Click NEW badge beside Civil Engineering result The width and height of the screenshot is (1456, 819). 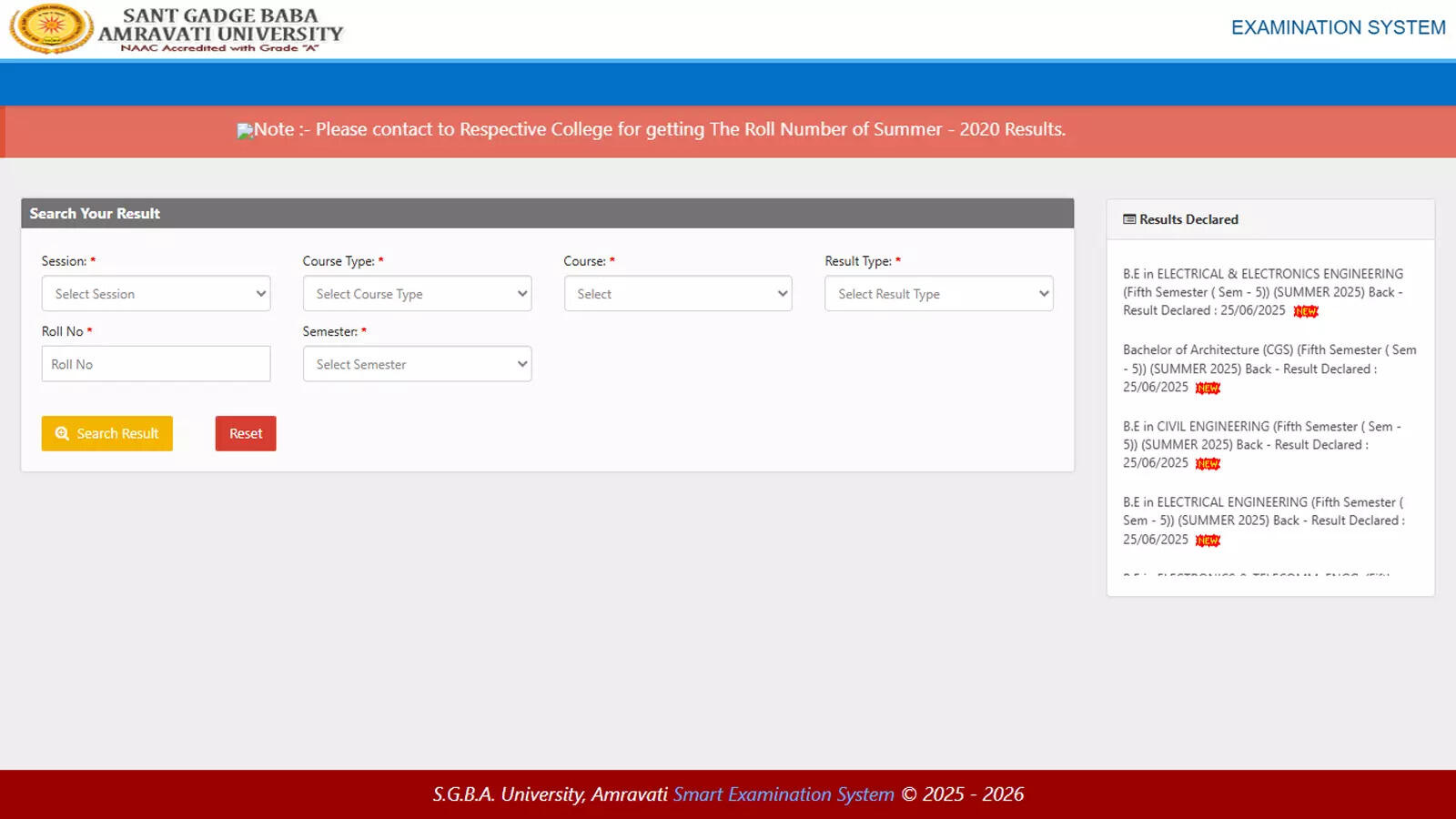(x=1208, y=464)
